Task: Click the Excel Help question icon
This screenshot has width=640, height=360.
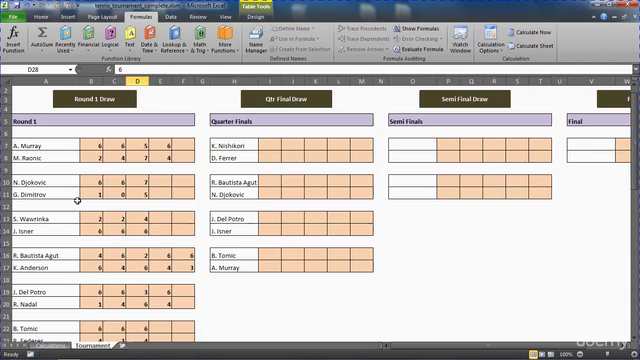Action: (604, 17)
